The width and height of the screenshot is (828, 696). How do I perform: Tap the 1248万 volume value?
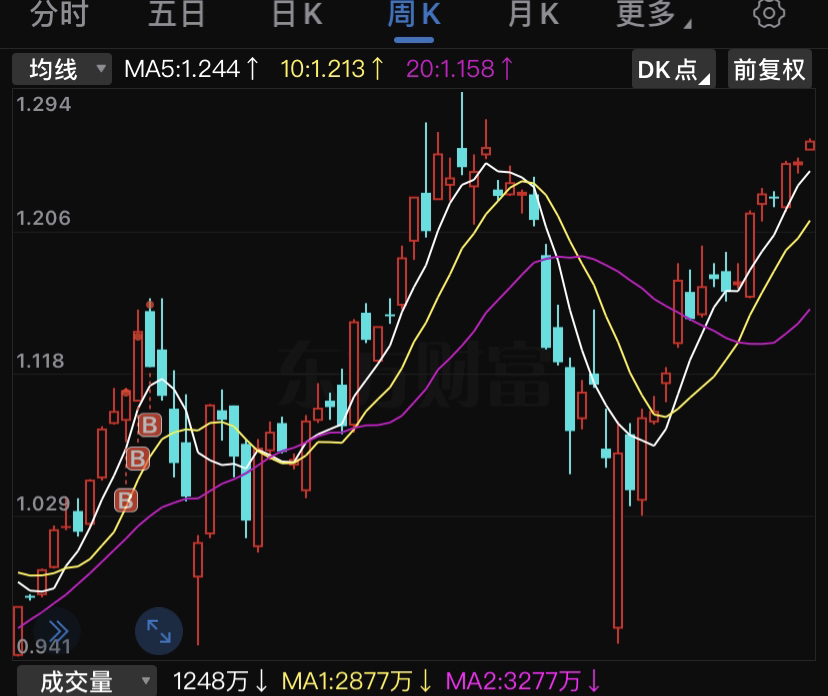[220, 681]
